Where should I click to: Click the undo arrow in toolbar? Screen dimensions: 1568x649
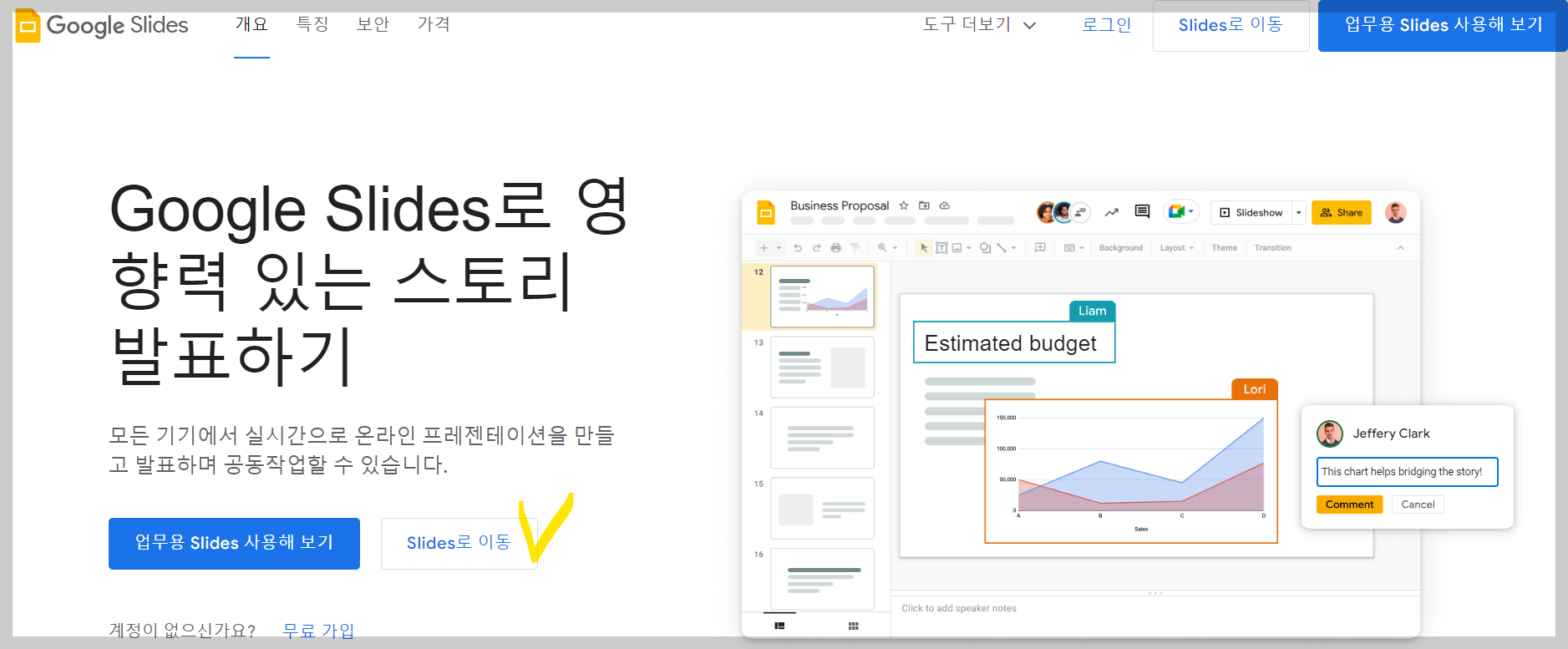tap(798, 248)
